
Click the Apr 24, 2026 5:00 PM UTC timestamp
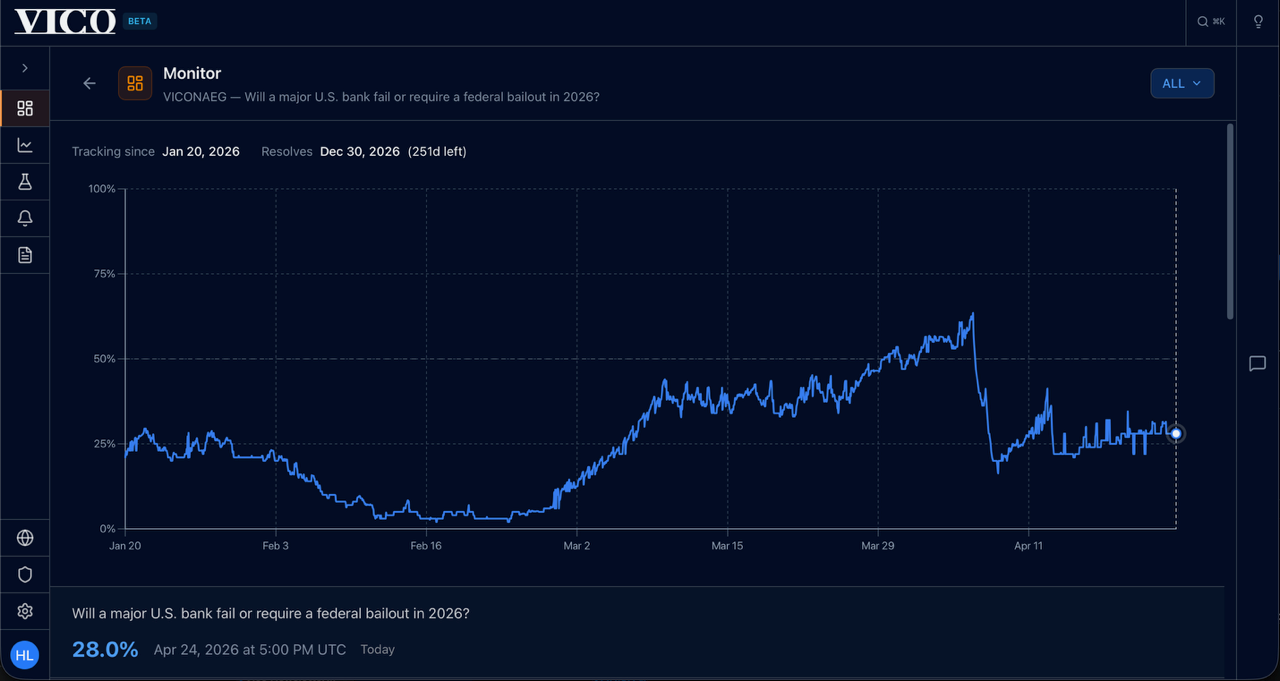pos(250,650)
